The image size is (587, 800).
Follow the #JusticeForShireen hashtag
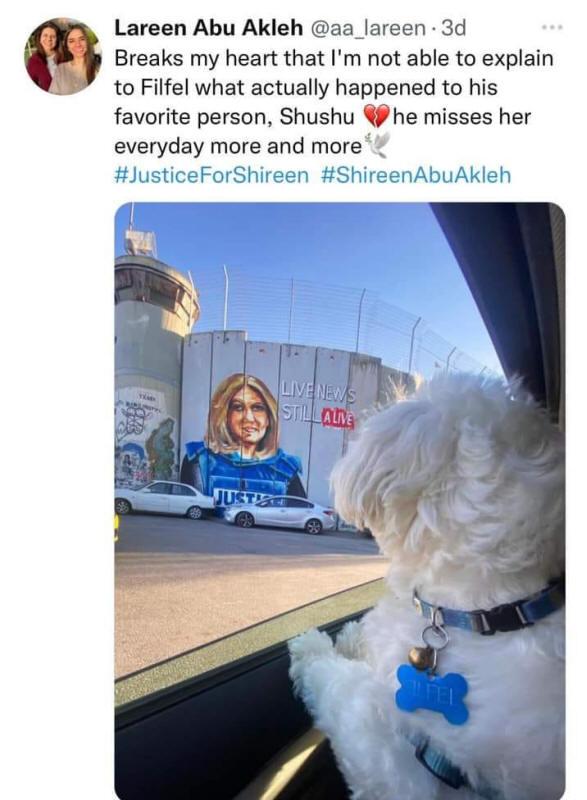pos(212,175)
